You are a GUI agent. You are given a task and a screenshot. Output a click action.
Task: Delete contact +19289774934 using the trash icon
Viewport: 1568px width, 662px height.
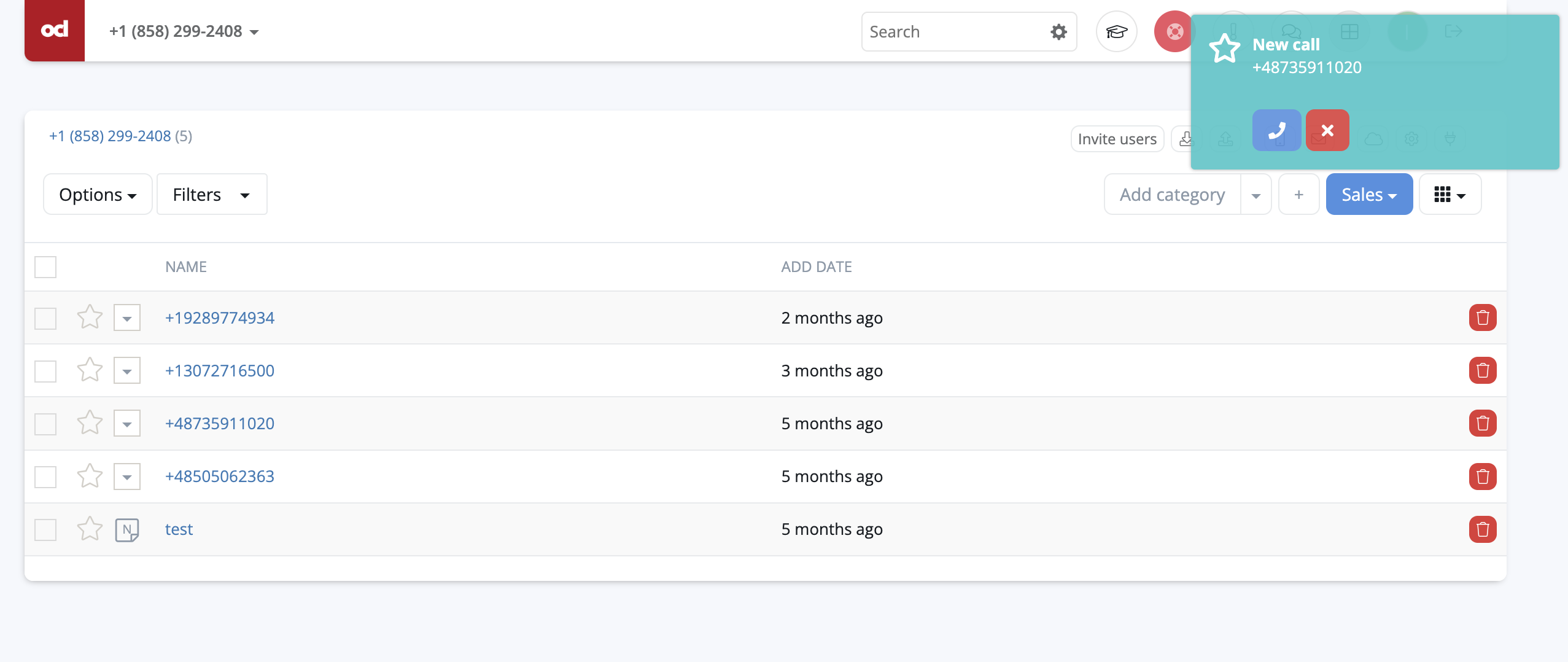click(x=1482, y=318)
